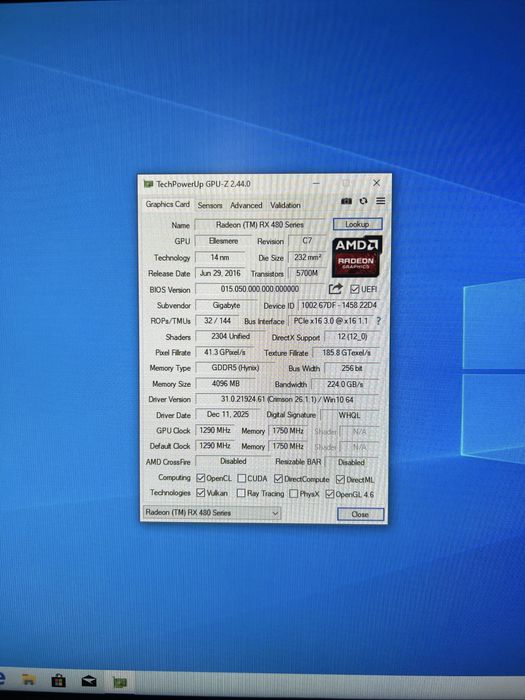
Task: Click the GPU Clock 1290 MHz value
Action: click(215, 430)
